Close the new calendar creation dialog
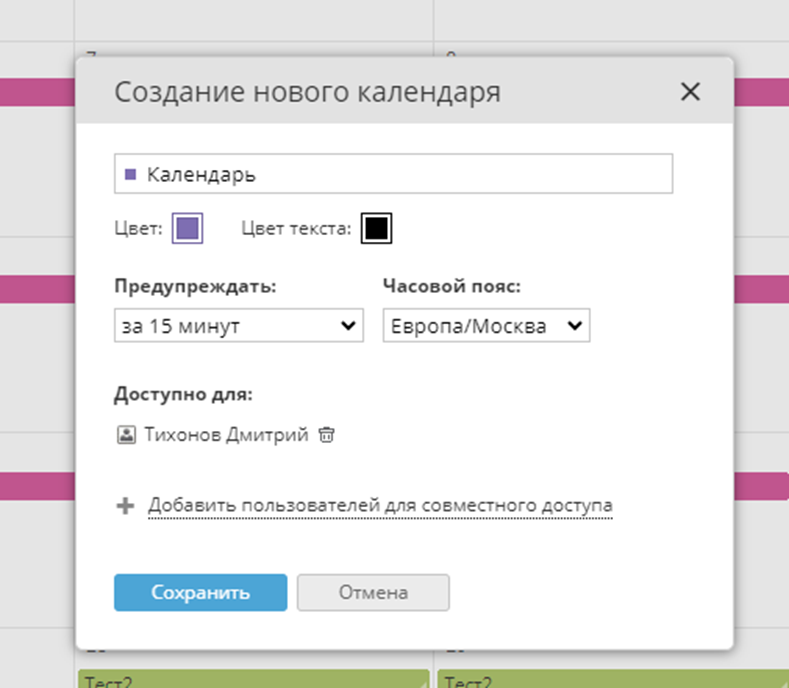 [x=690, y=92]
